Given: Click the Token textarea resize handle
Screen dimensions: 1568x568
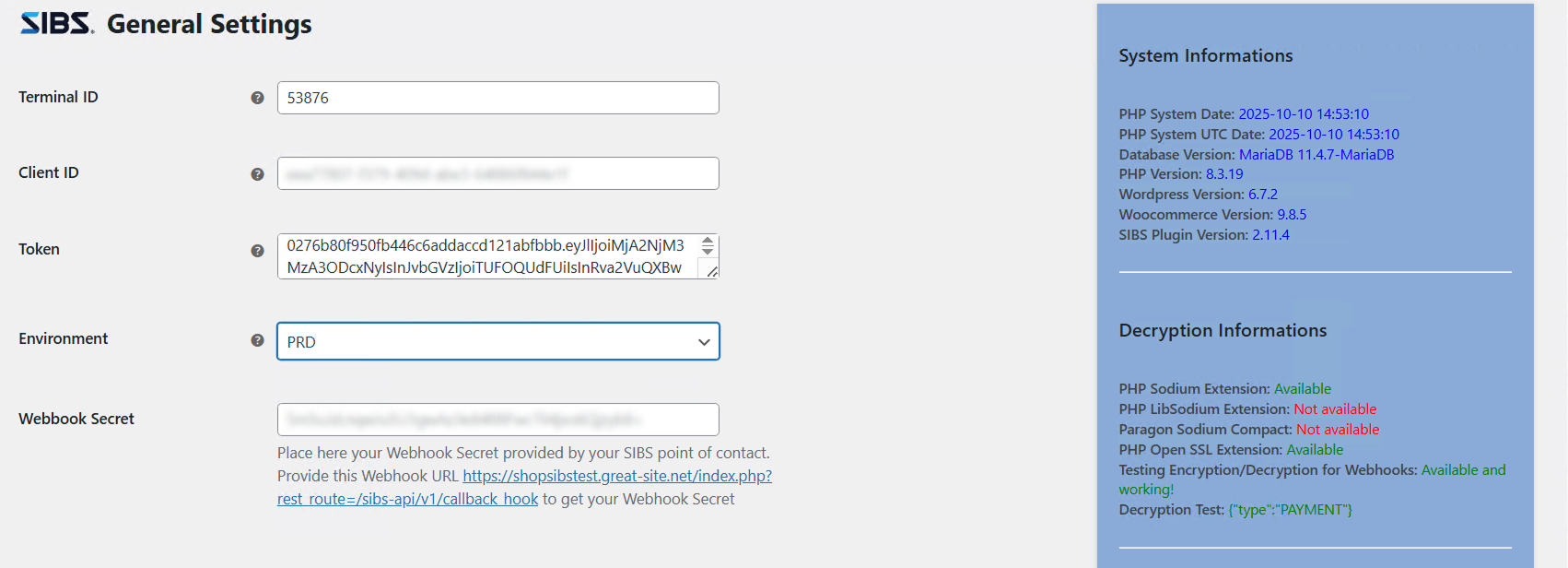Looking at the screenshot, I should 712,271.
